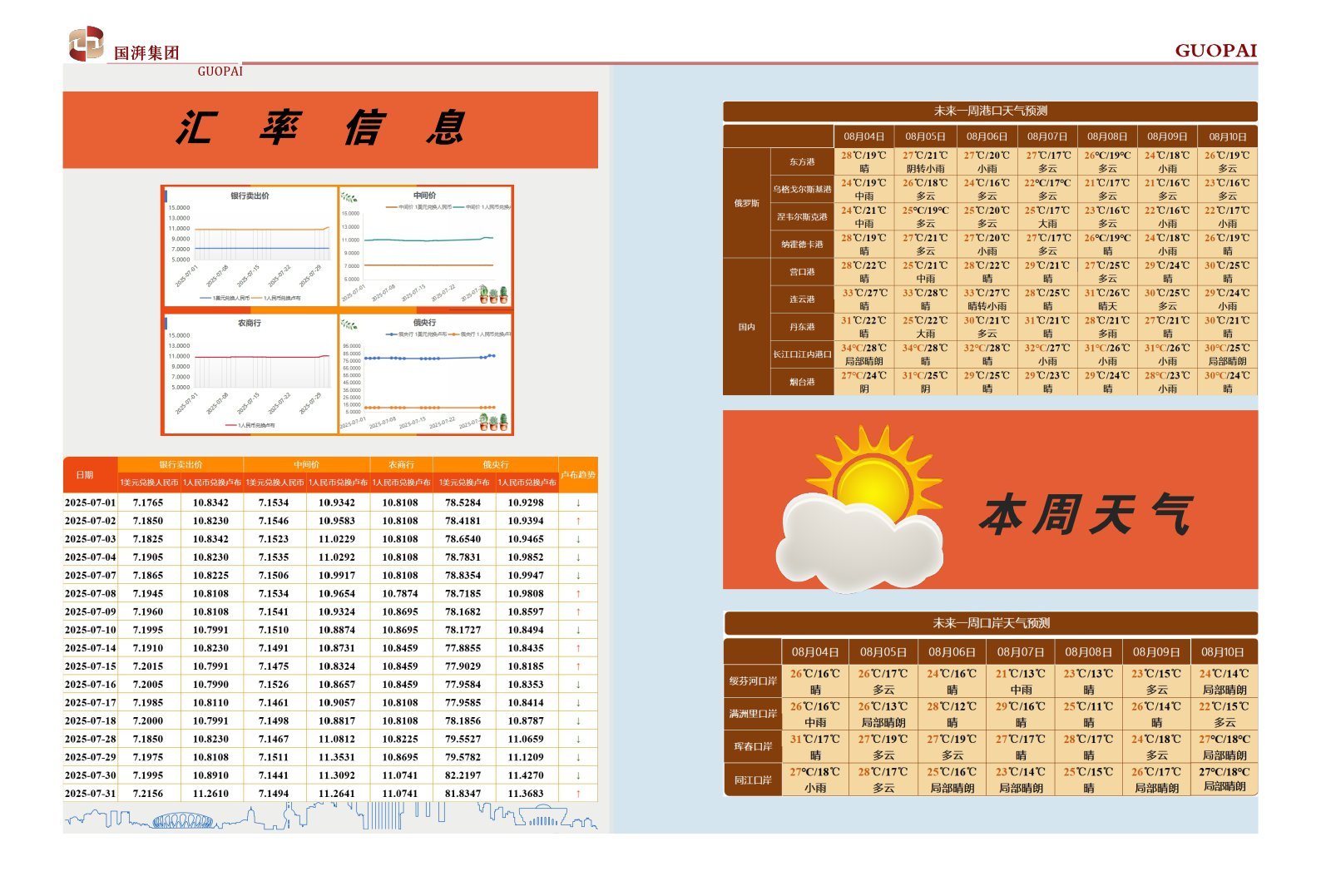The width and height of the screenshot is (1321, 896).
Task: Click 08月10日 header in the 口岸 weather table
Action: tap(1223, 652)
